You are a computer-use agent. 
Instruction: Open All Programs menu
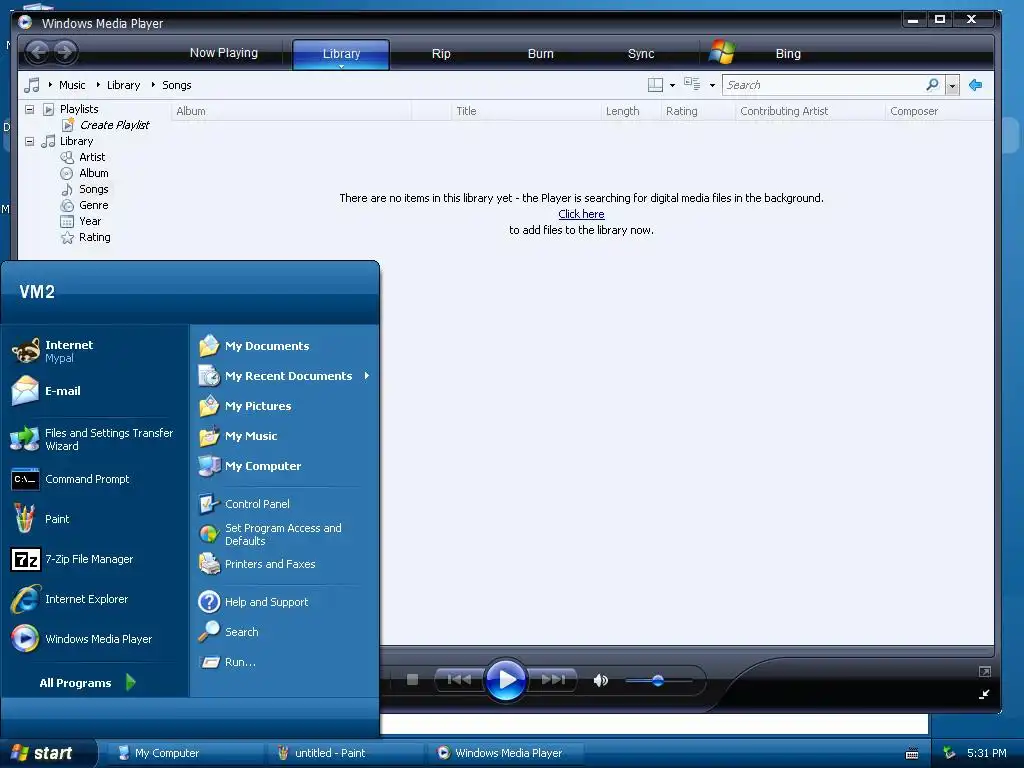pos(87,682)
